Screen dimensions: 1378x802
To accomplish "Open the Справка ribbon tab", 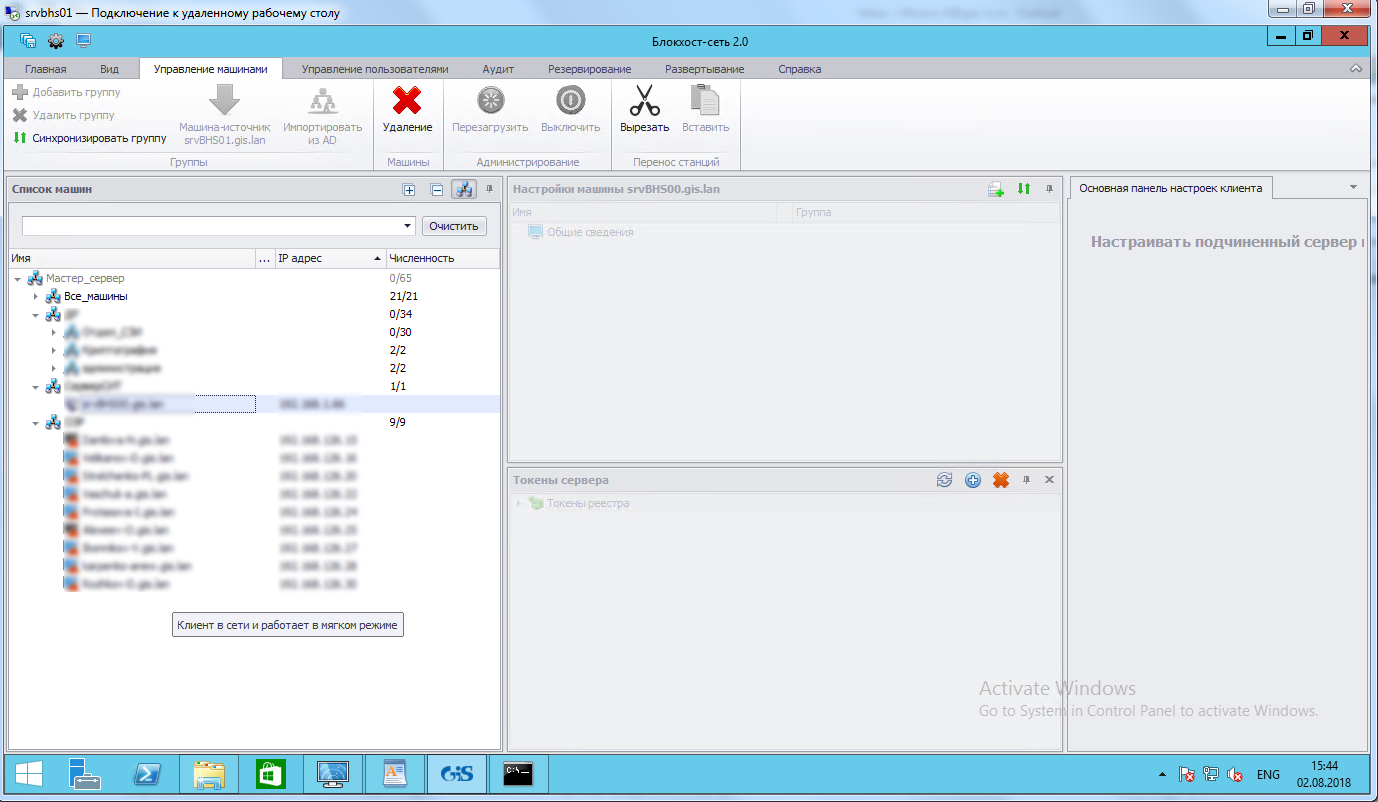I will click(800, 69).
